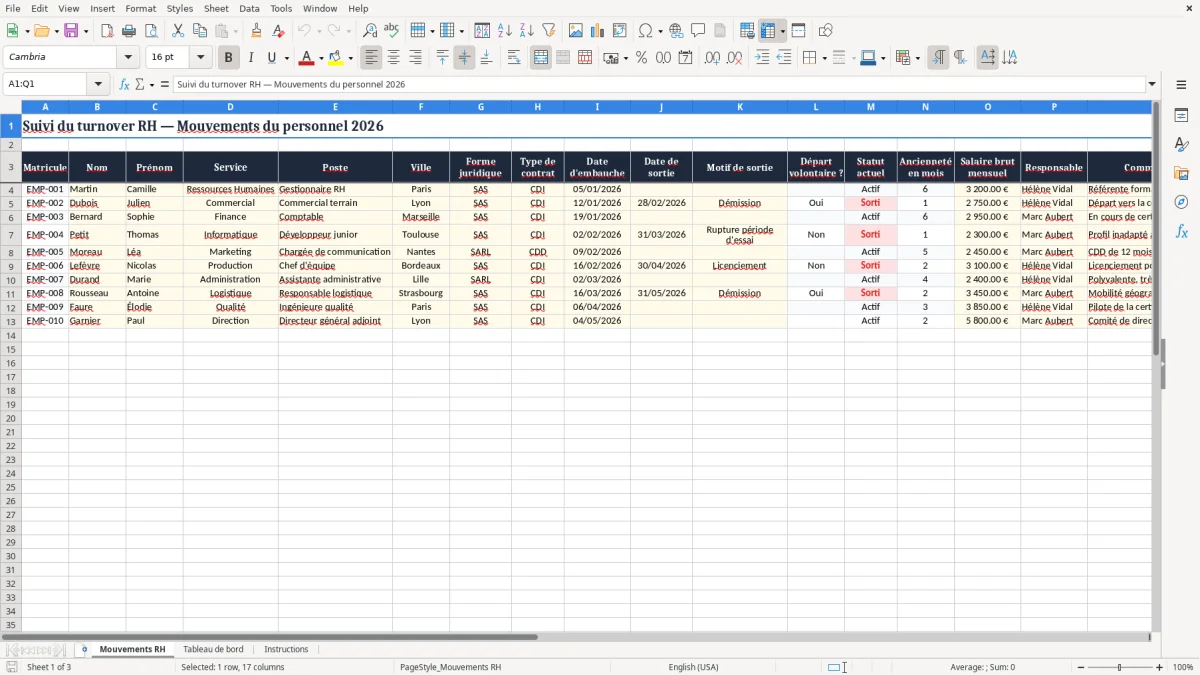1200x675 pixels.
Task: Increase indent
Action: (x=762, y=58)
